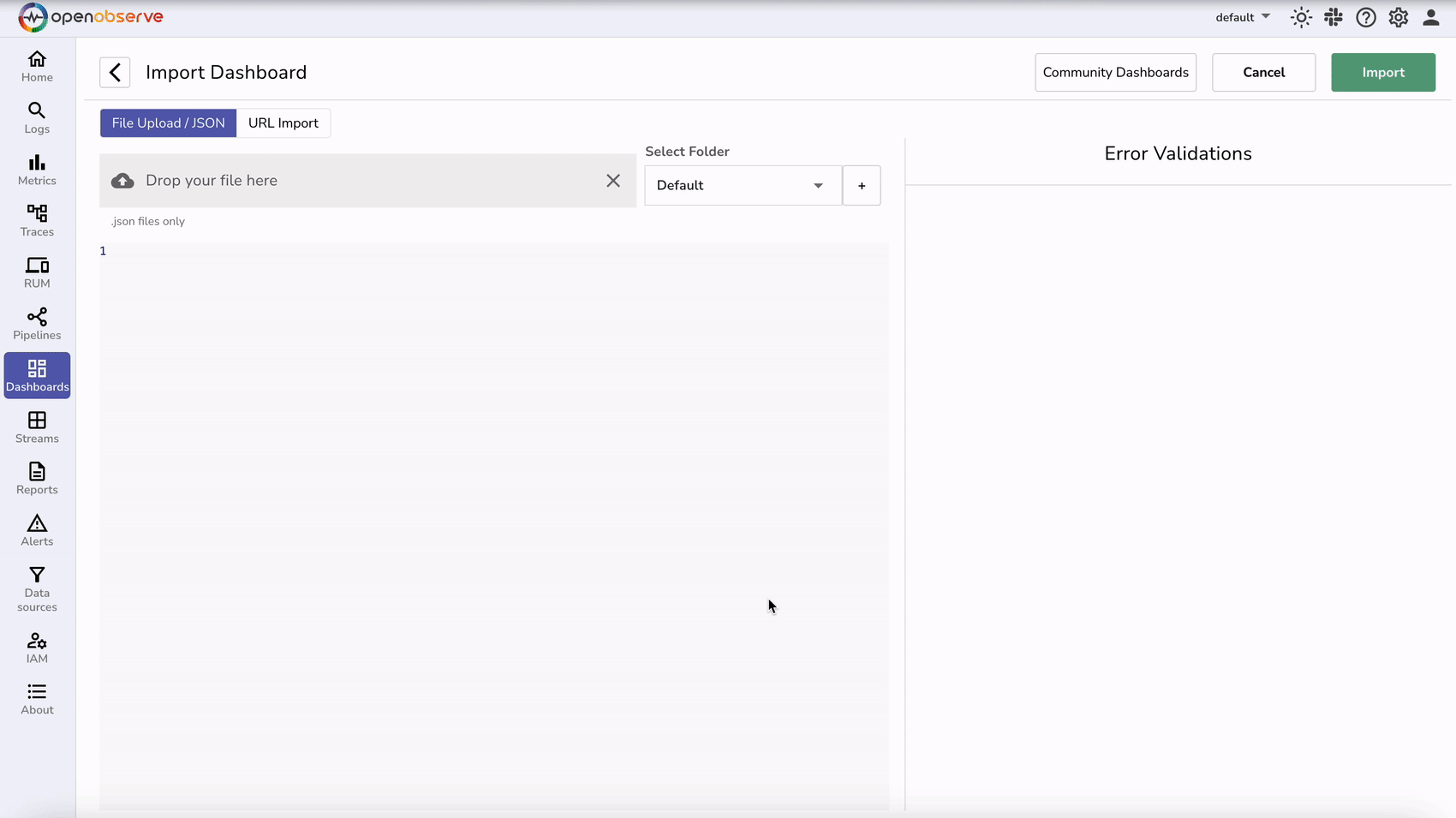Toggle light/dark theme sun icon
The height and width of the screenshot is (818, 1456).
click(1301, 17)
